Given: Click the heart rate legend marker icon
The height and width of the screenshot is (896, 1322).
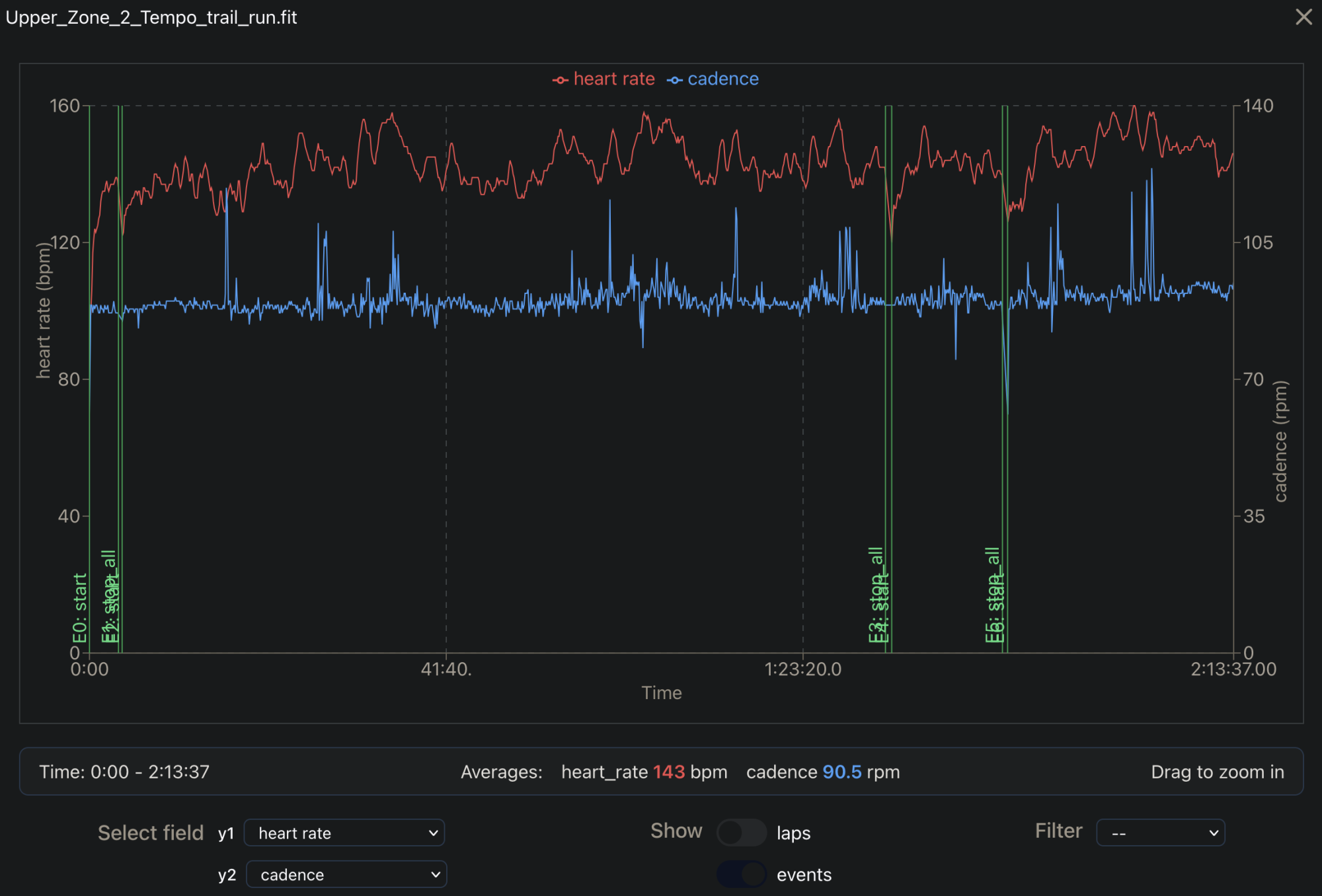Looking at the screenshot, I should (560, 80).
